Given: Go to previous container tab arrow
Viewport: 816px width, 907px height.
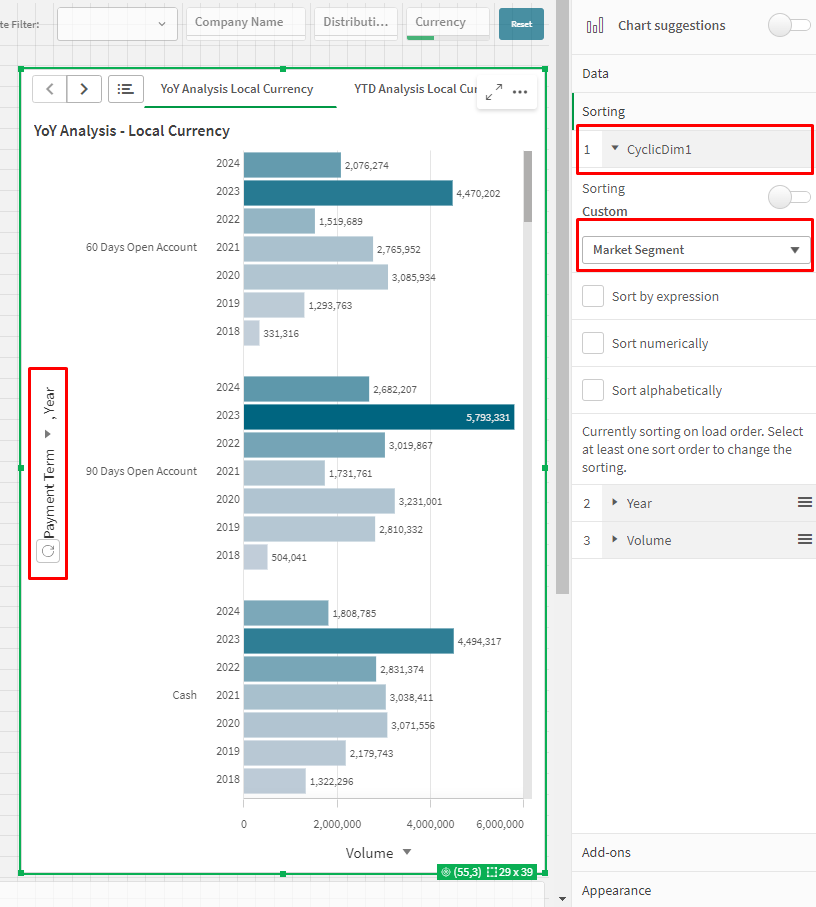Looking at the screenshot, I should pos(50,89).
